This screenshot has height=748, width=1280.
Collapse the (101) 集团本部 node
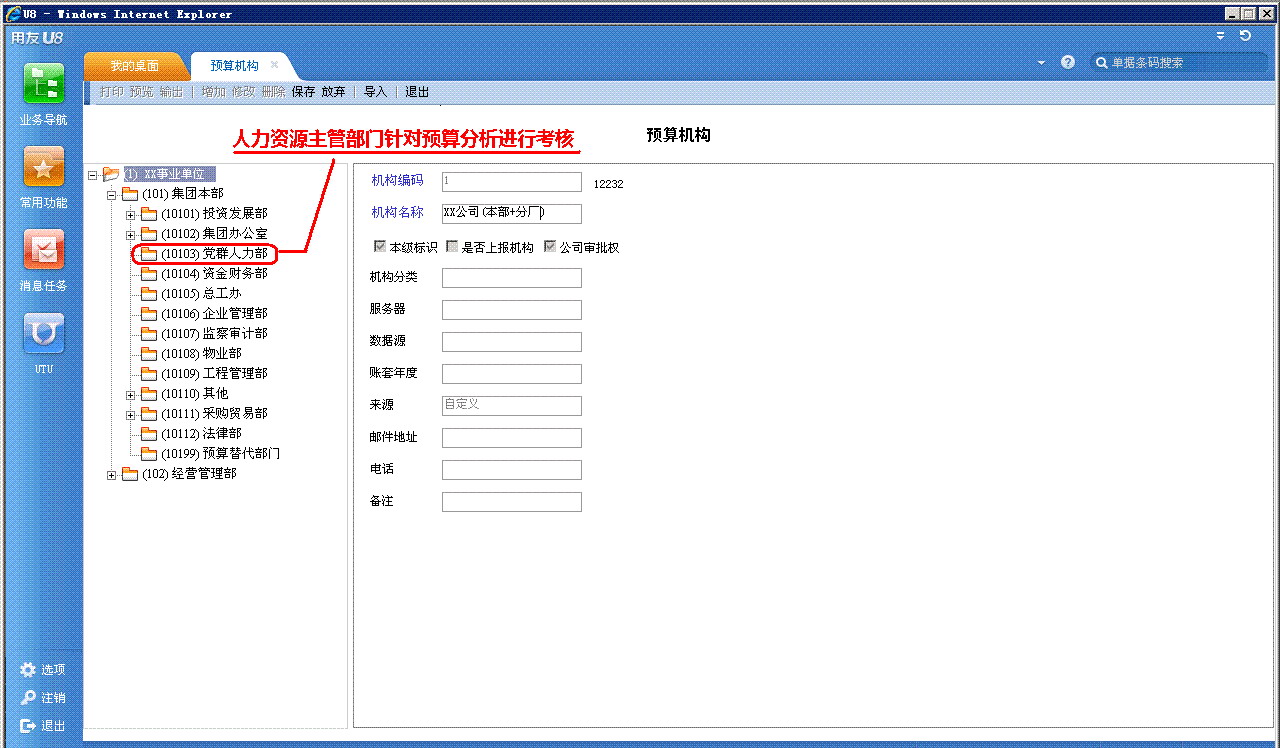[112, 195]
